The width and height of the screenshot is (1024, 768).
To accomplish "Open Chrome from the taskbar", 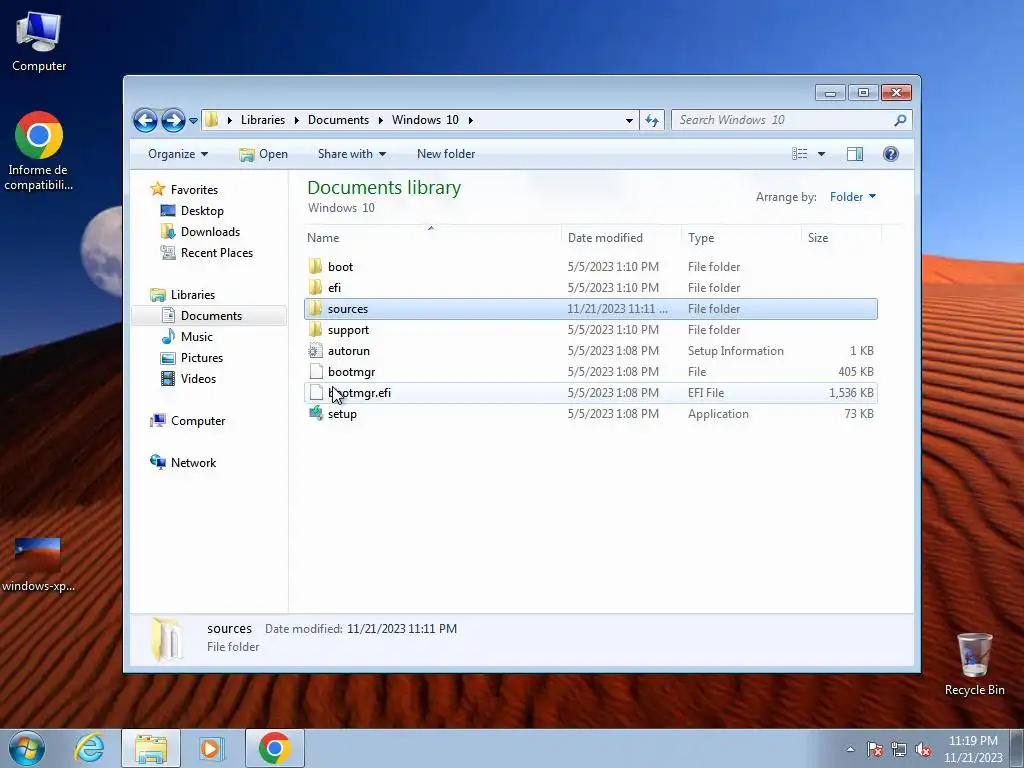I will tap(274, 748).
